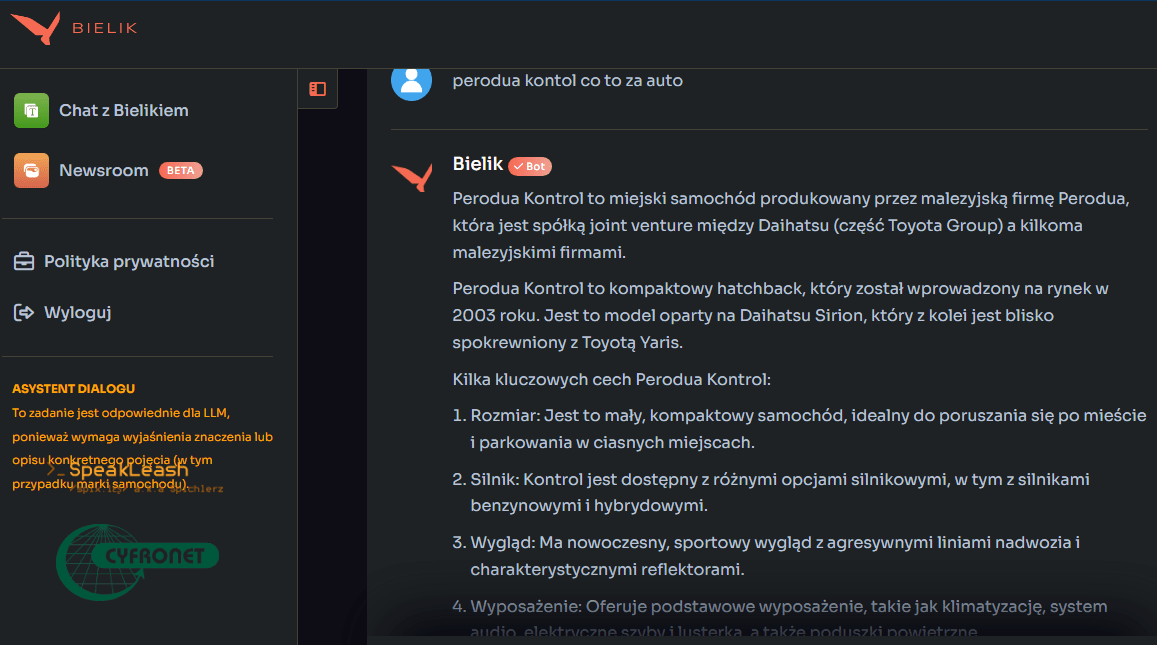Click the orange Newsroom icon
Image resolution: width=1157 pixels, height=645 pixels.
tap(31, 170)
